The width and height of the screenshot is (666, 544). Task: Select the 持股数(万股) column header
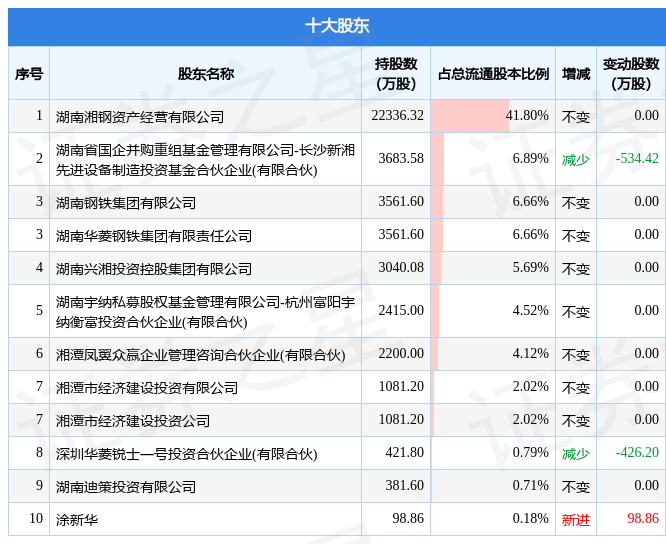396,74
